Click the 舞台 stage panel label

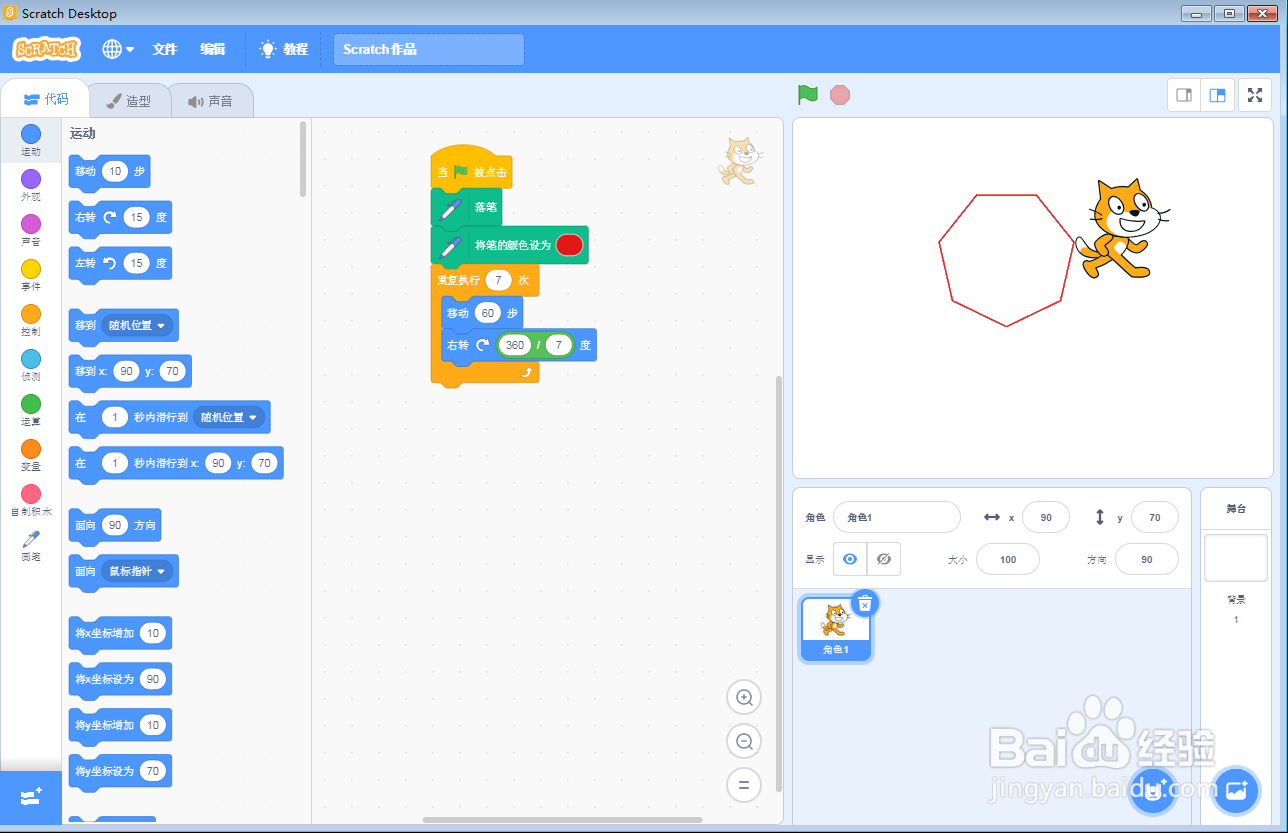point(1236,509)
